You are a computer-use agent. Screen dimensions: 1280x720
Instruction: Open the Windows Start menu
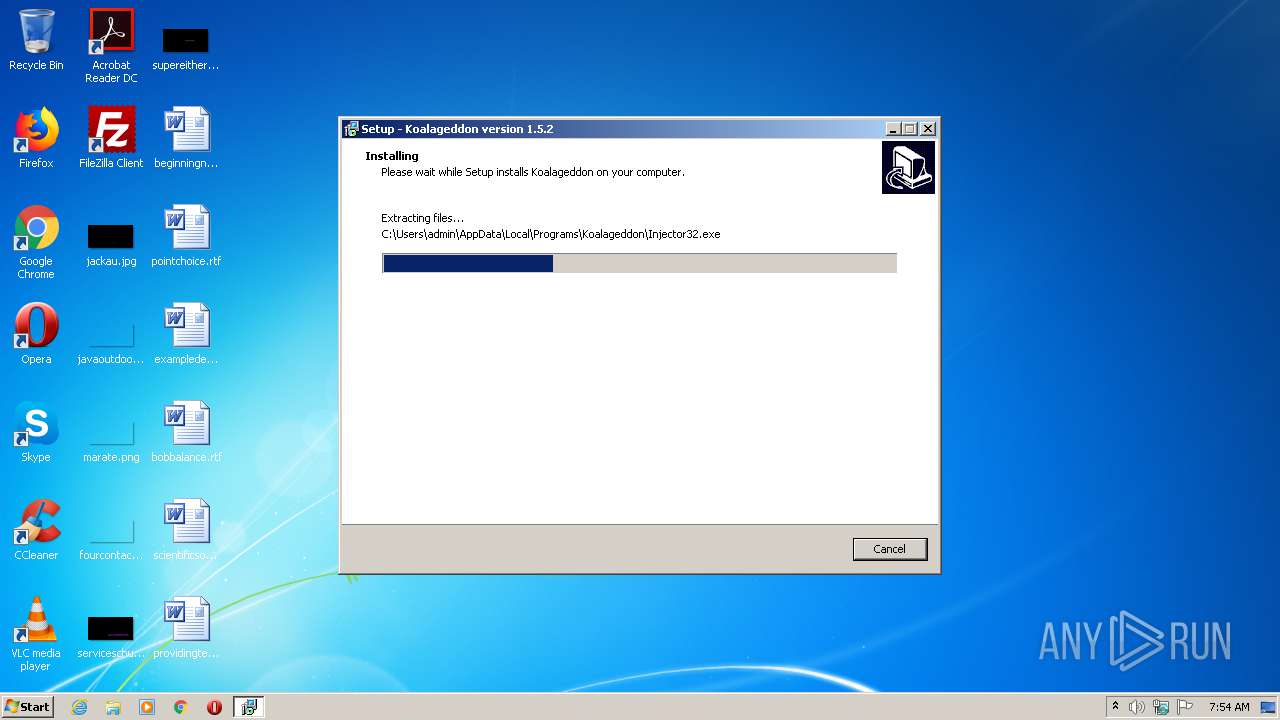28,707
